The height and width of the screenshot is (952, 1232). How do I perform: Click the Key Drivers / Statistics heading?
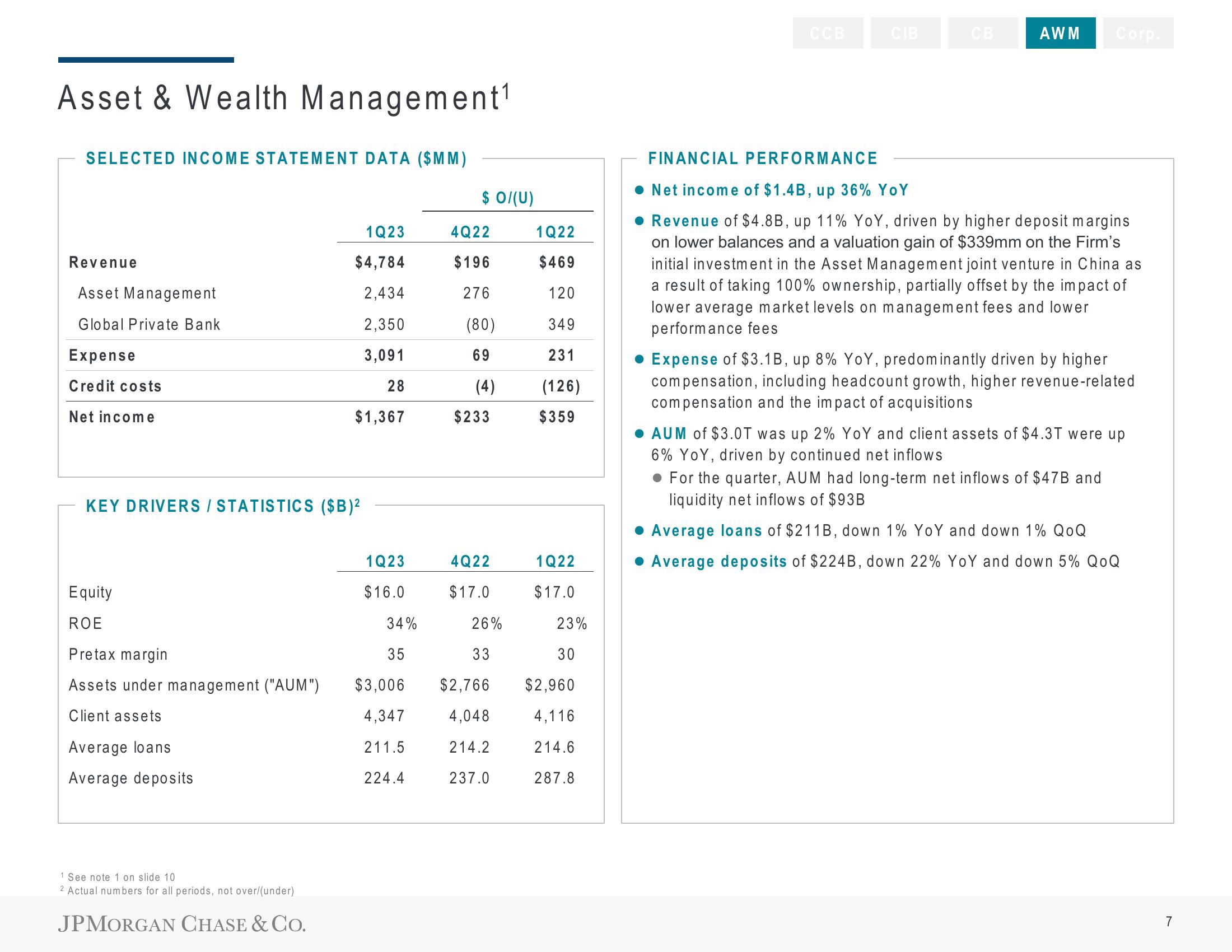coord(223,506)
